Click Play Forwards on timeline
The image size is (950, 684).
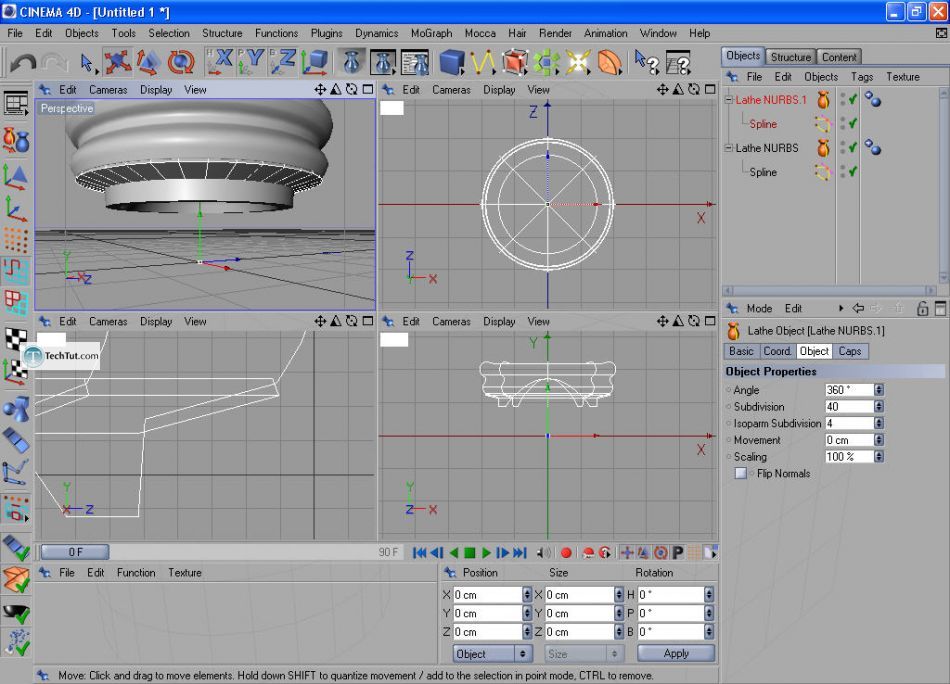pos(486,553)
